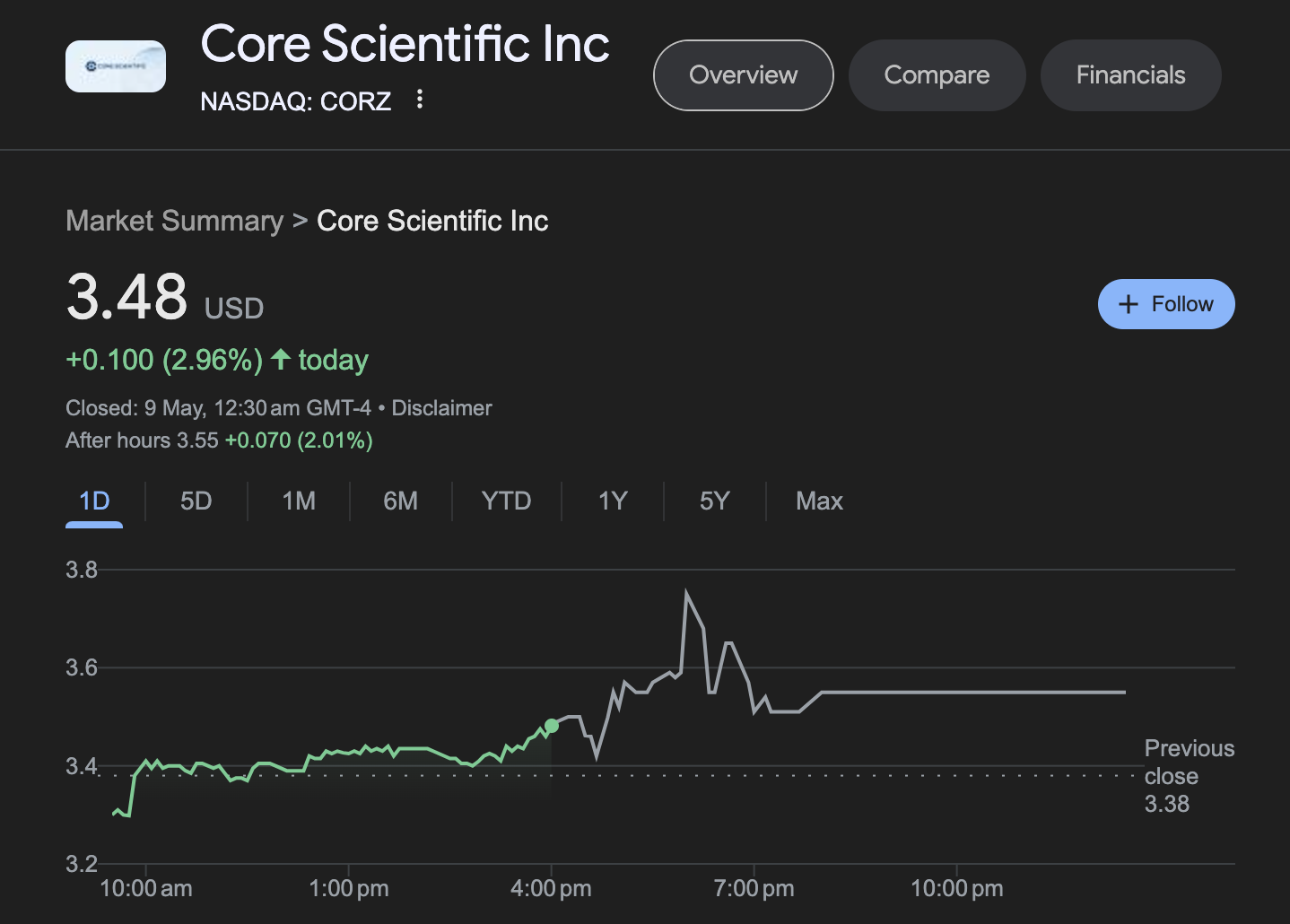Select the 6M chart range

400,501
